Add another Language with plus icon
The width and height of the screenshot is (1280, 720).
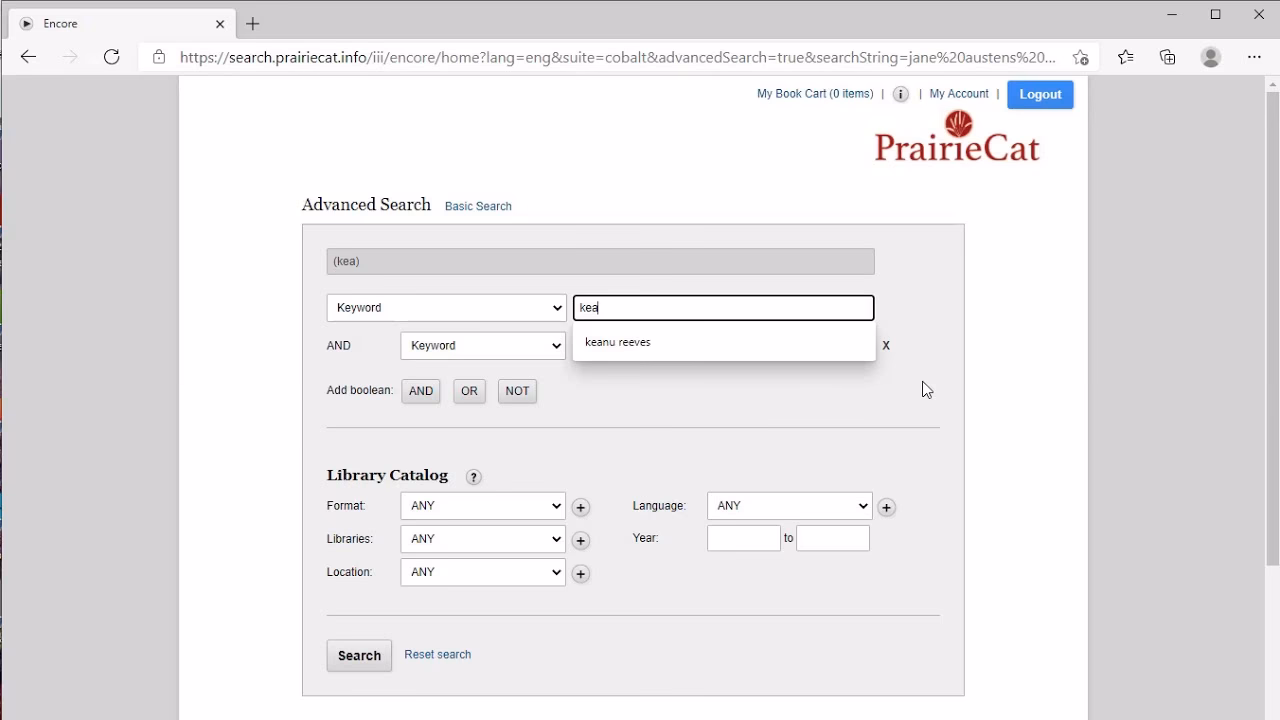(886, 507)
